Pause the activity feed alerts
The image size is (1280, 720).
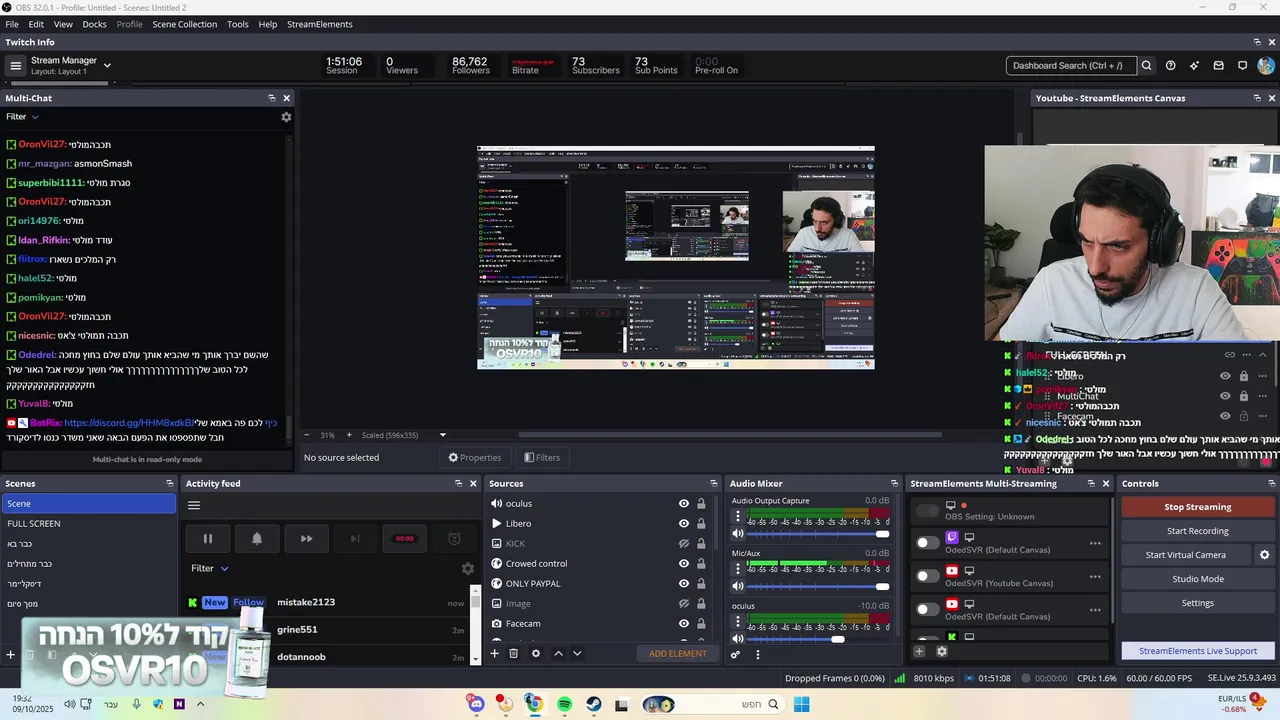[208, 538]
